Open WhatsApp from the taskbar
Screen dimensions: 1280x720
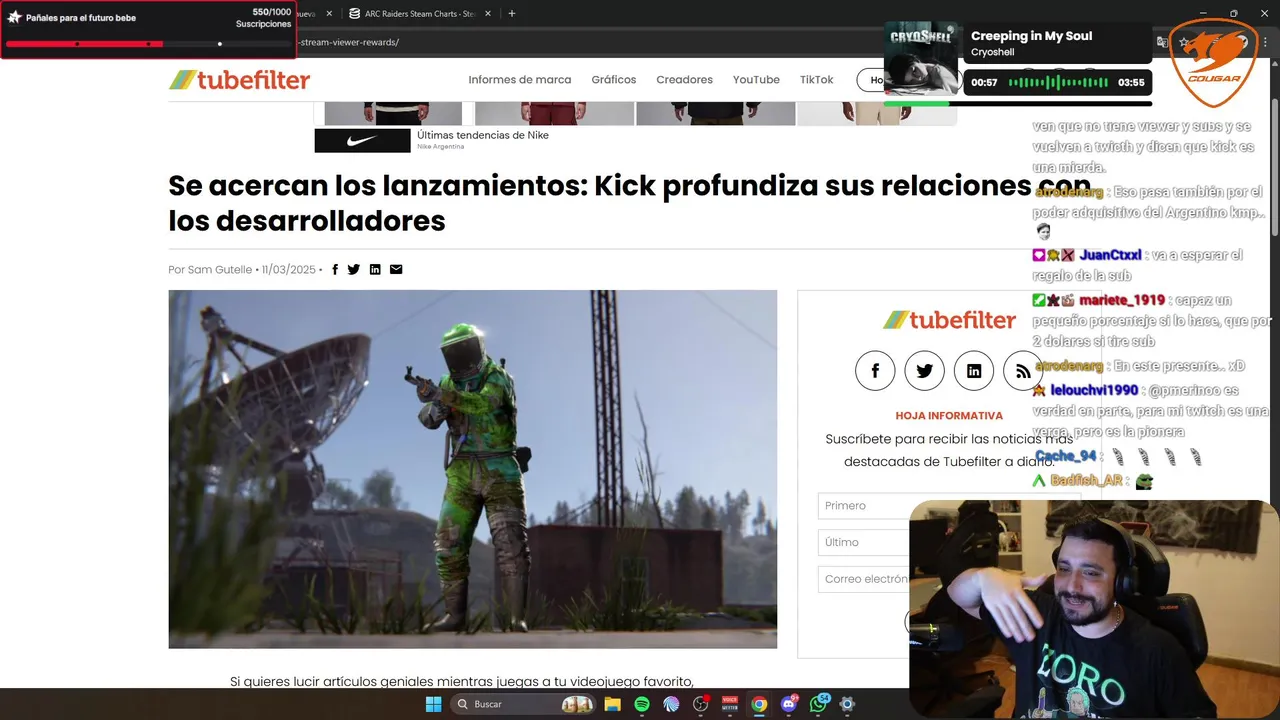point(818,704)
